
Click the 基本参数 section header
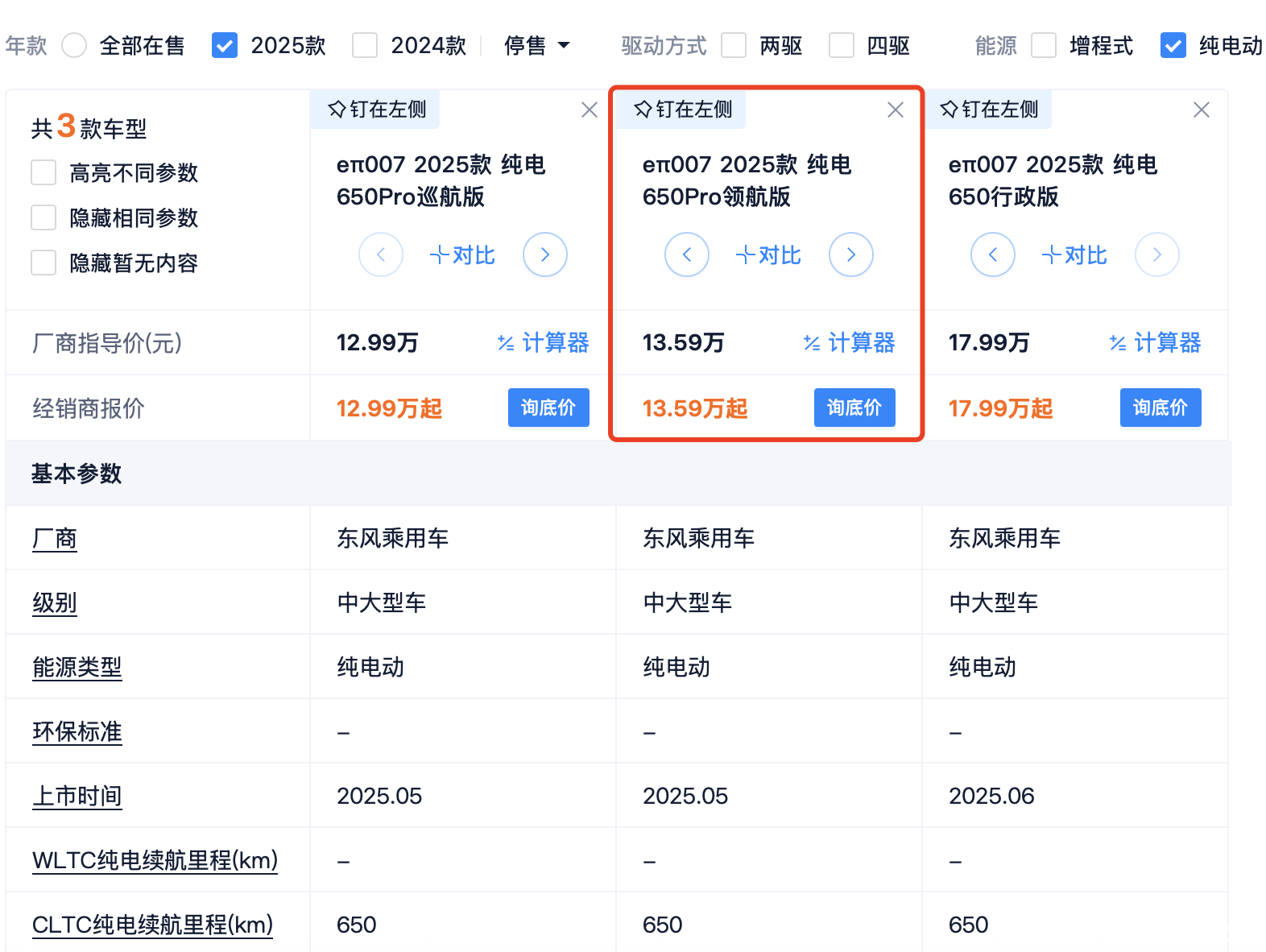[77, 474]
